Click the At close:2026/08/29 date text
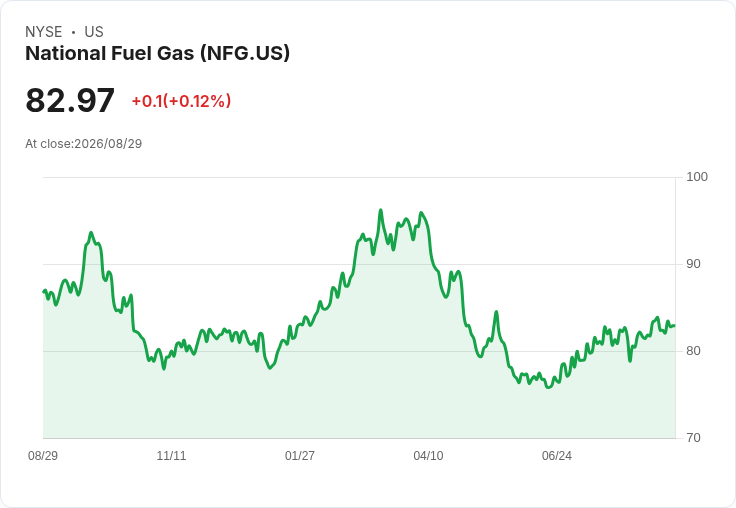Screen dimensions: 736x508 [84, 144]
